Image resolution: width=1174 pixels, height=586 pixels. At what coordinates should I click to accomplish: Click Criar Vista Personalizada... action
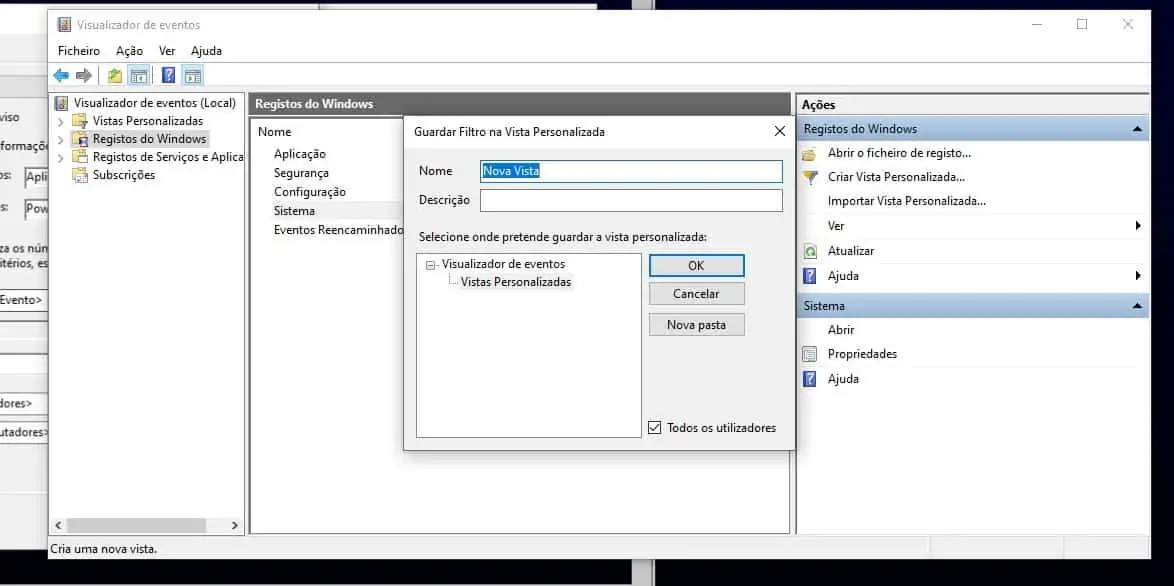896,177
